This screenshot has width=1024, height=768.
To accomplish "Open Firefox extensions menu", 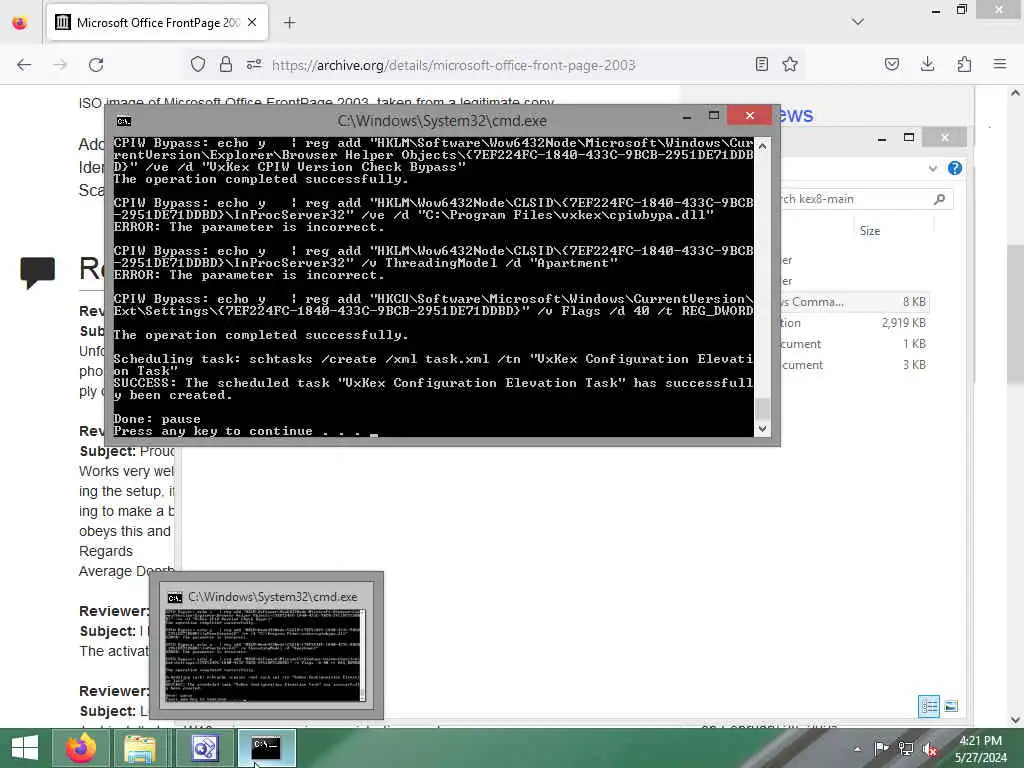I will coord(964,64).
